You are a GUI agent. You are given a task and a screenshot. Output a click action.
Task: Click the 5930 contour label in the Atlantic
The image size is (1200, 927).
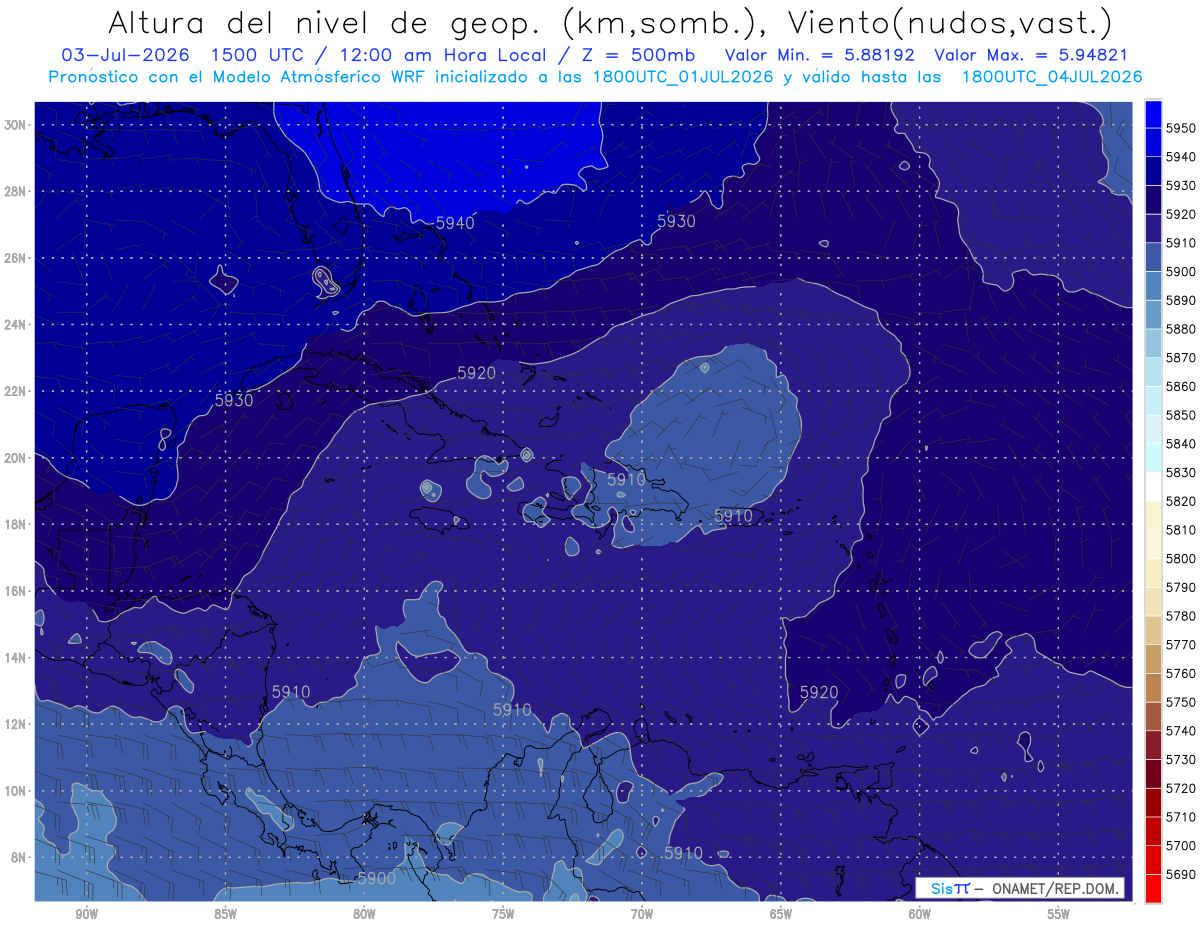click(676, 221)
